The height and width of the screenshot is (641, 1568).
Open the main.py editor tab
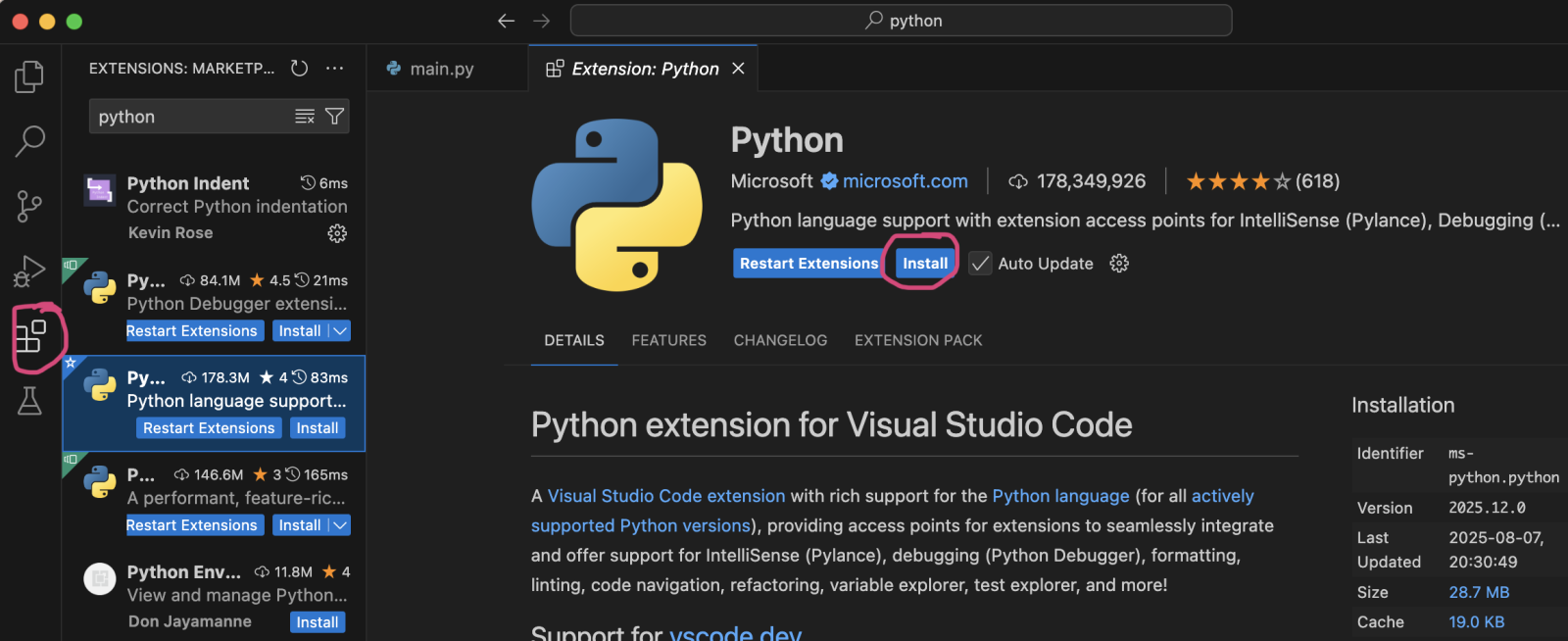pyautogui.click(x=441, y=69)
